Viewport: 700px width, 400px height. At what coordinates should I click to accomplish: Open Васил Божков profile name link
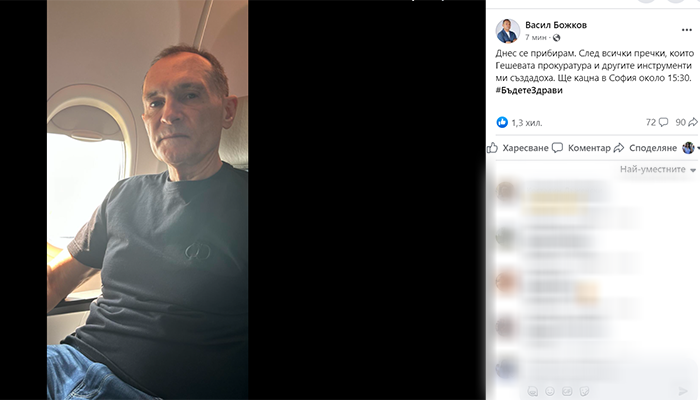[x=556, y=25]
